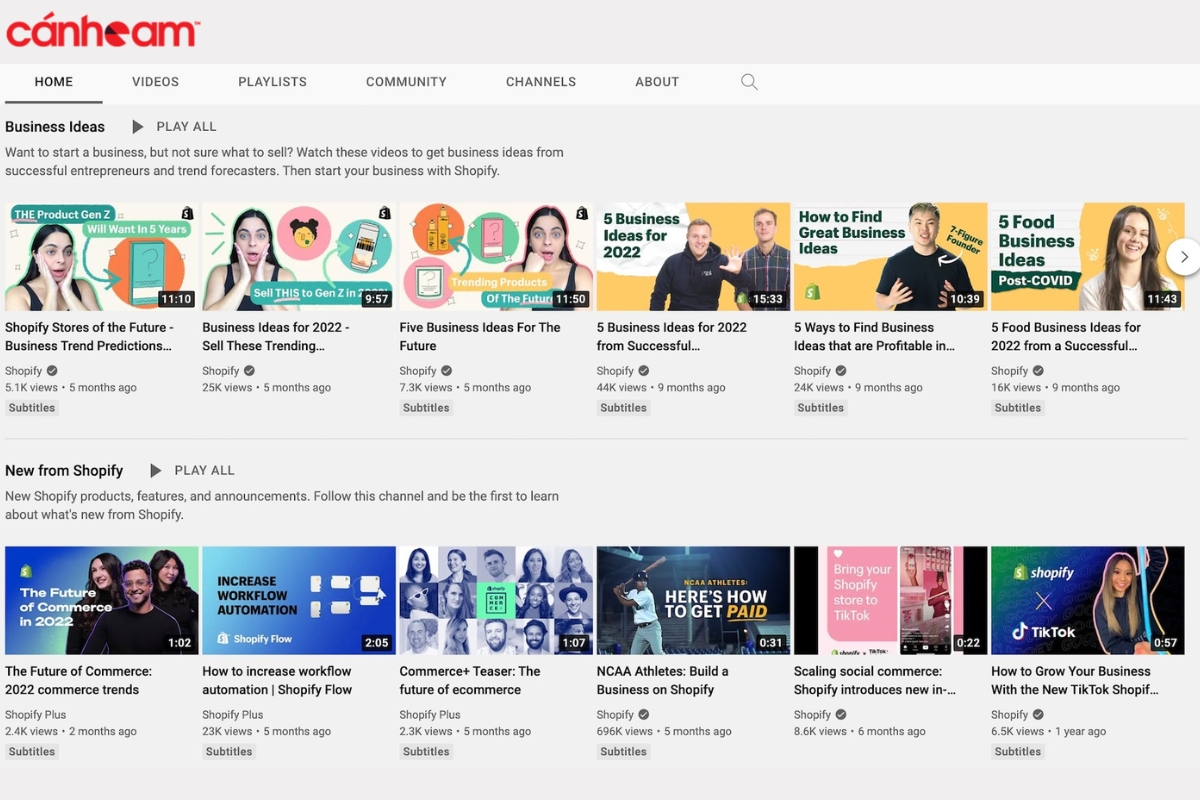Open title 'The Future of Commerce: 2022 commerce trends'

[x=79, y=681]
